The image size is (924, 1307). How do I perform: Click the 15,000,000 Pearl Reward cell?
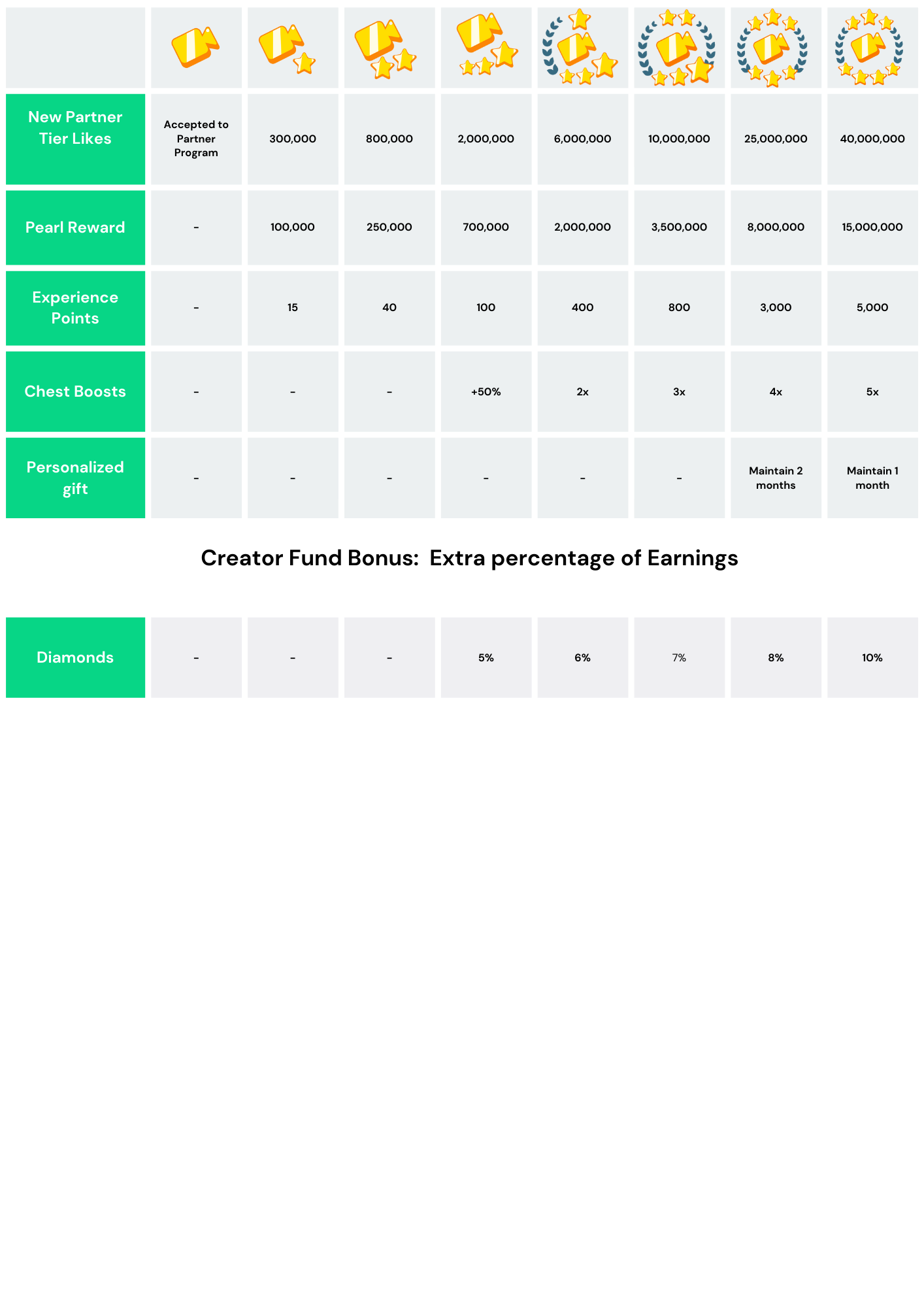point(872,227)
